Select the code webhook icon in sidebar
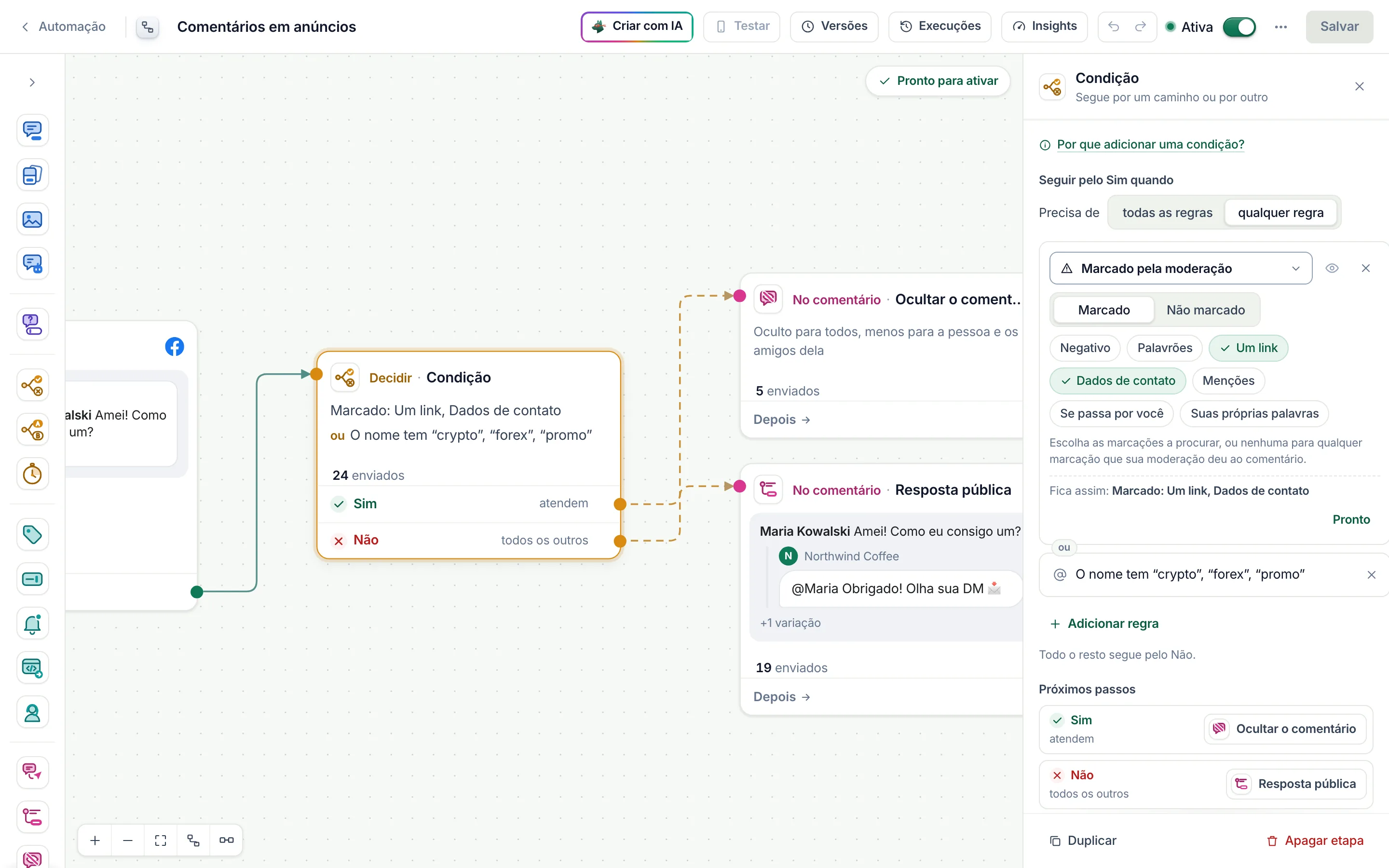1389x868 pixels. [32, 668]
